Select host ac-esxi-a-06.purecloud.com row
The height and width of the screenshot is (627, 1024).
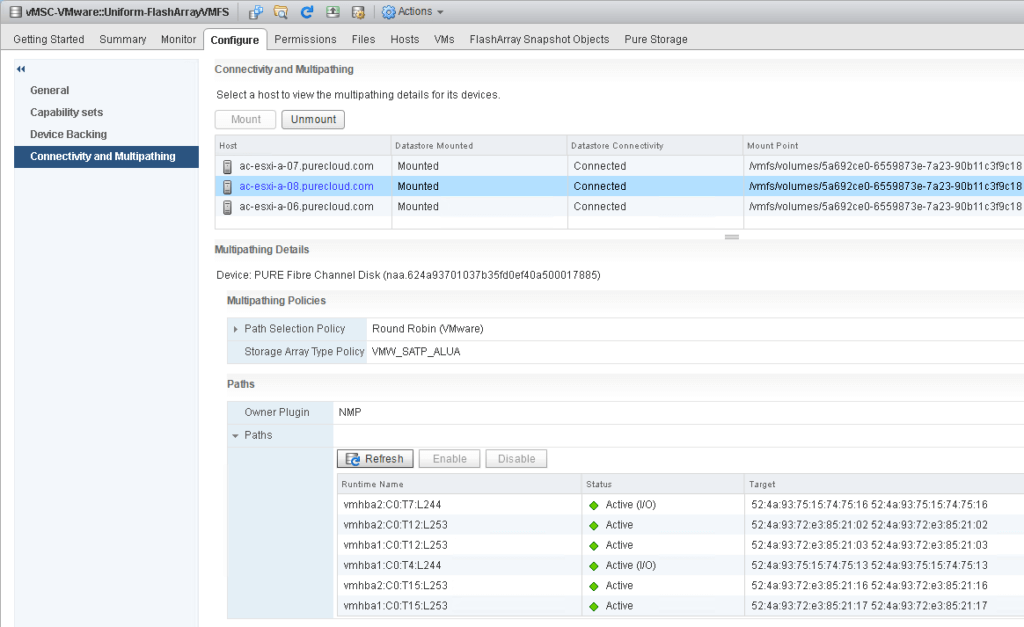(x=619, y=207)
